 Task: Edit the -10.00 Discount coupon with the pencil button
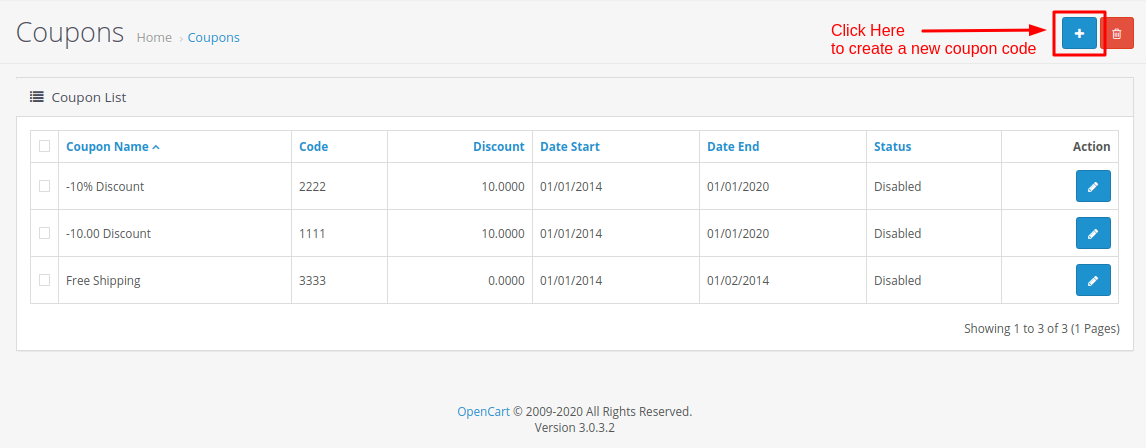(1093, 233)
